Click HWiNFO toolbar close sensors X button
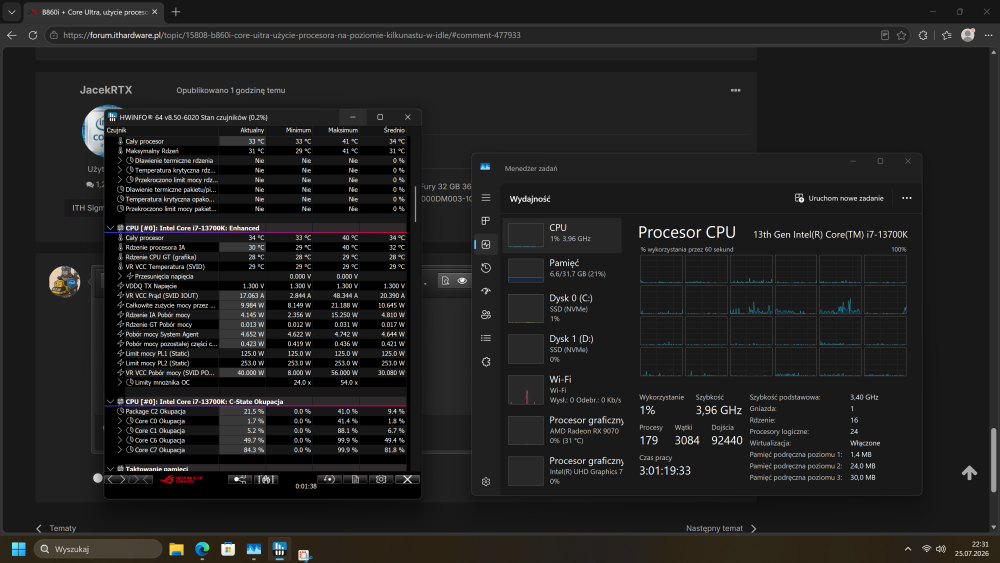Screen dimensions: 1000x563 (x=407, y=479)
